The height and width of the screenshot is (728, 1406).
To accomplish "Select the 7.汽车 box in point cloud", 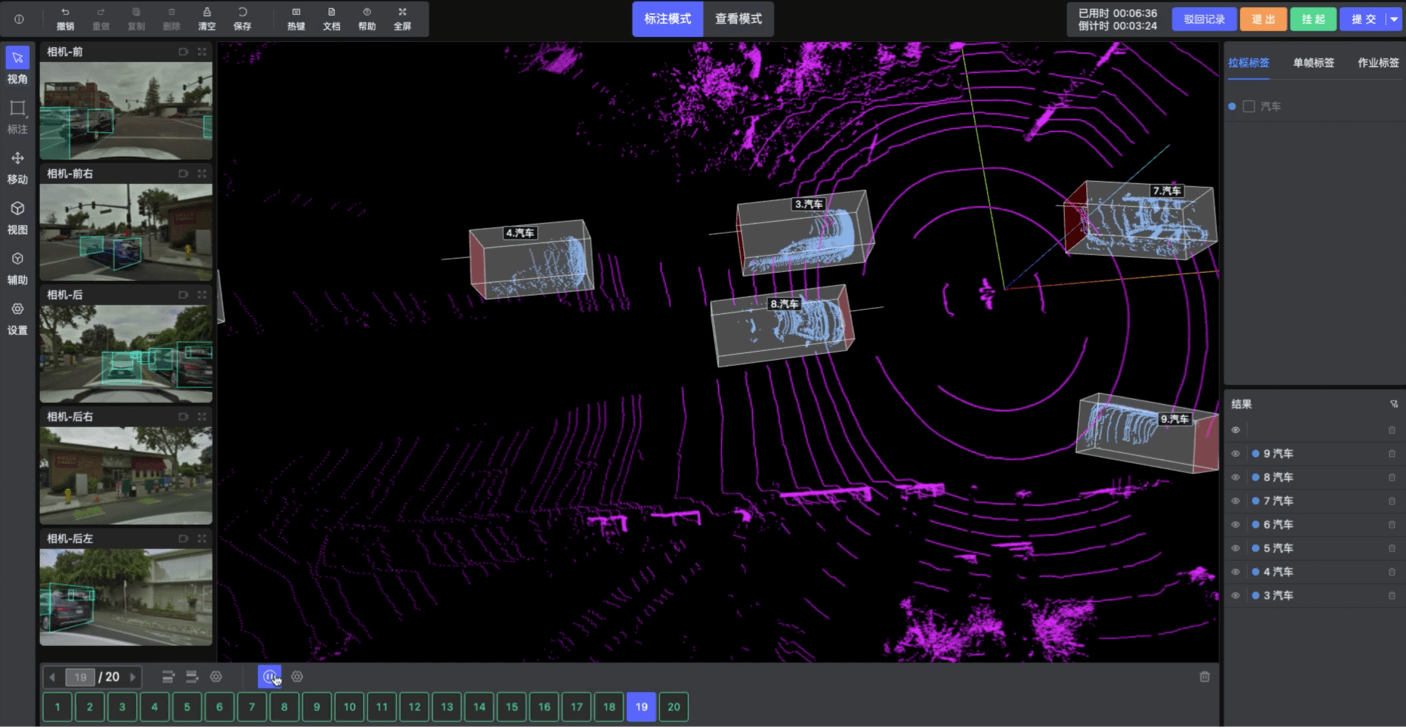I will pos(1142,220).
